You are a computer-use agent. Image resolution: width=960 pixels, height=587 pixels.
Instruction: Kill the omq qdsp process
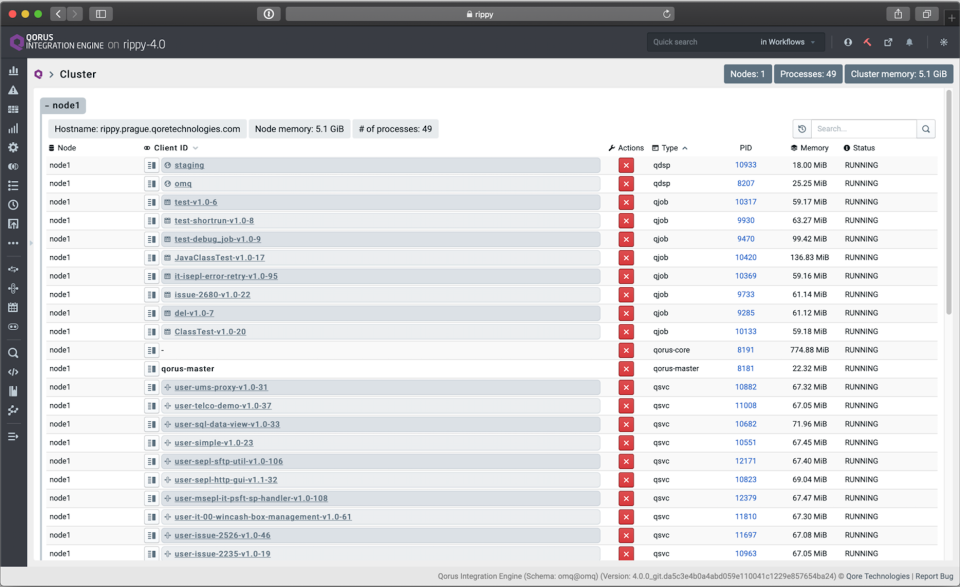tap(626, 184)
